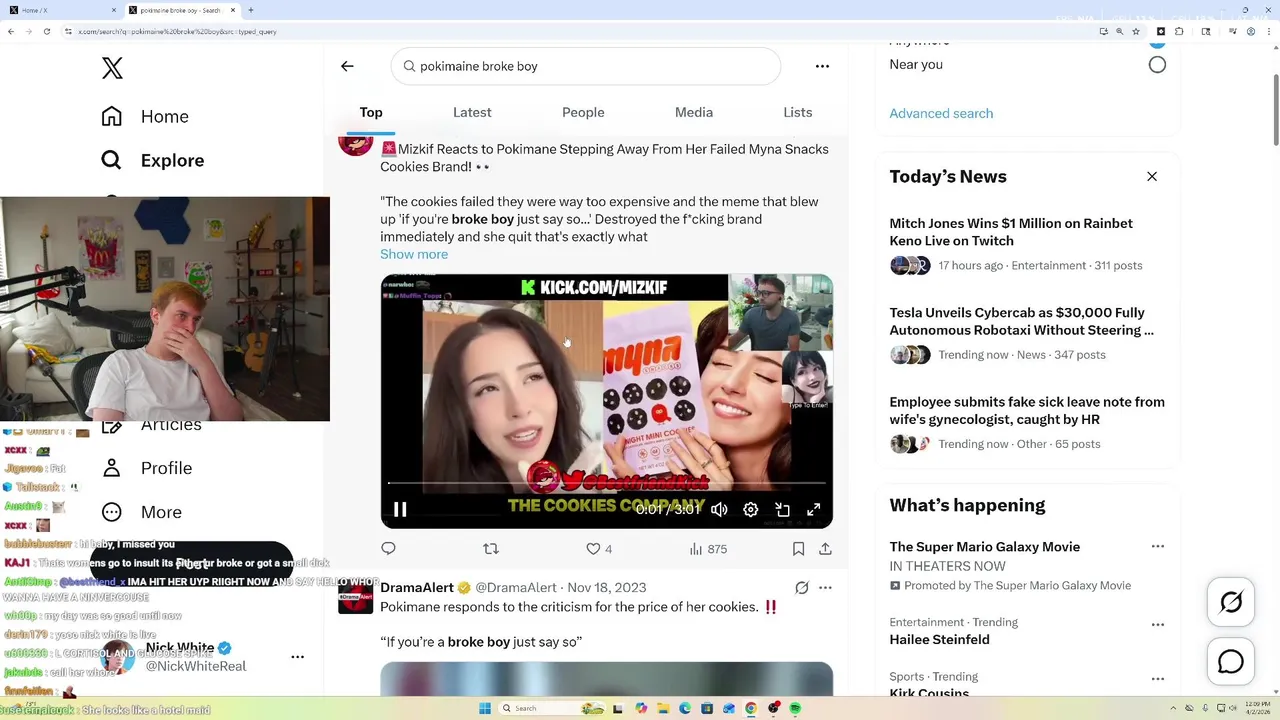Switch to the Lists tab
Viewport: 1280px width, 720px height.
click(797, 113)
